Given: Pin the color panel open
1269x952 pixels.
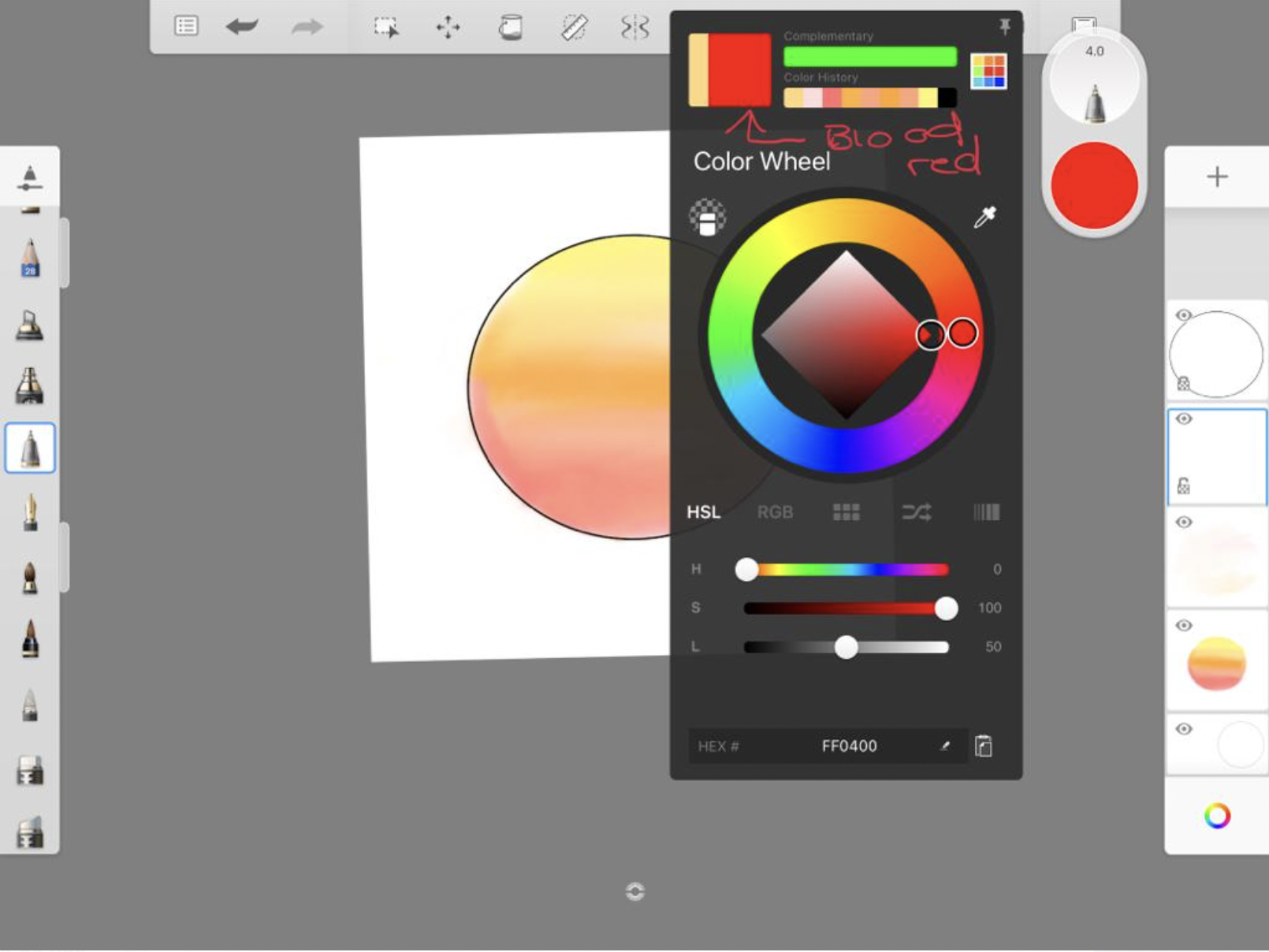Looking at the screenshot, I should click(x=1005, y=27).
